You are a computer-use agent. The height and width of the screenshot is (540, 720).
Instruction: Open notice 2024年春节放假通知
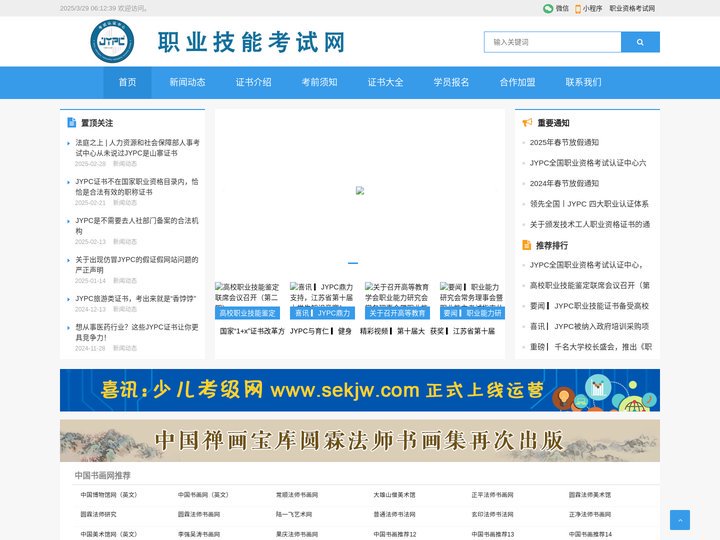(x=564, y=183)
